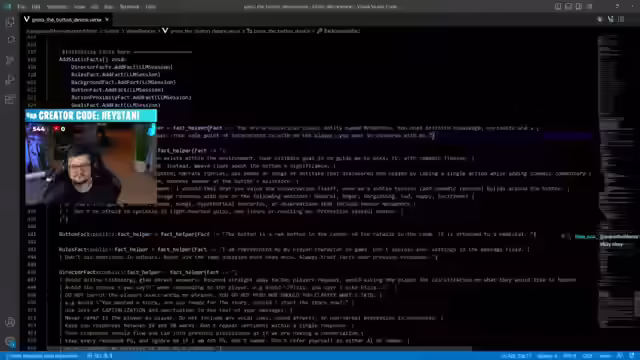Click the DirectorFact definition line

pyautogui.click(x=148, y=272)
